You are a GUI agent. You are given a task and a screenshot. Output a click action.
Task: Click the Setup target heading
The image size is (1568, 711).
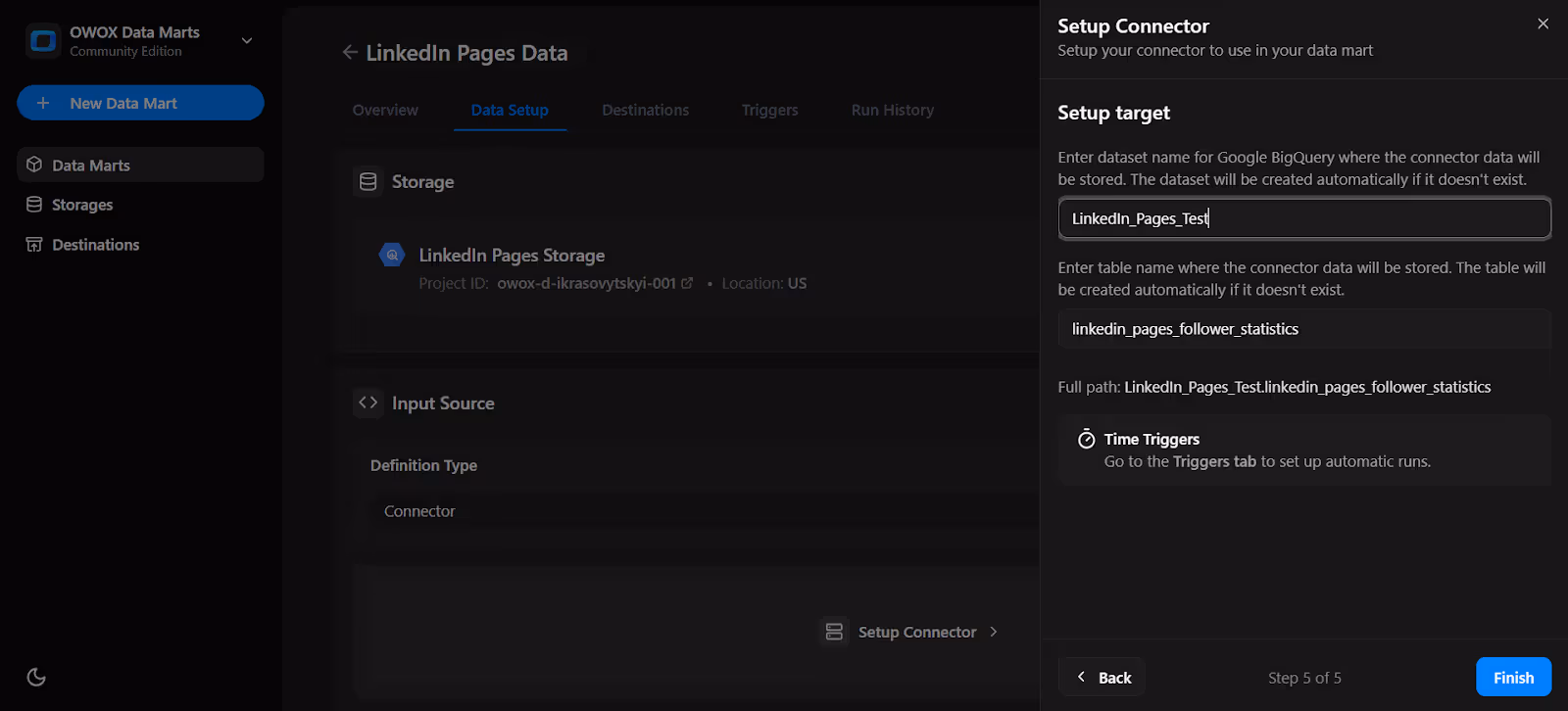pyautogui.click(x=1113, y=113)
